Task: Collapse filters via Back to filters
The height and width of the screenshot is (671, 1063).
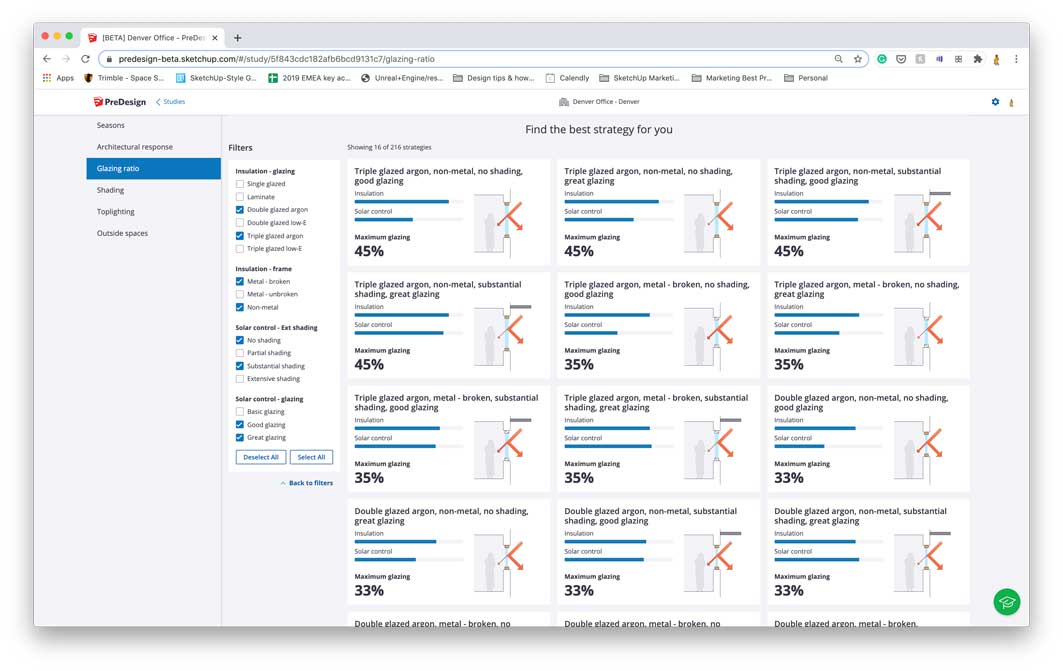Action: 307,483
